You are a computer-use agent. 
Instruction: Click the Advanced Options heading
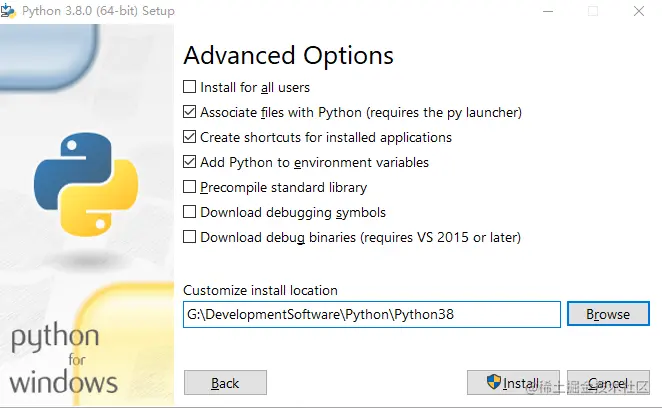point(288,56)
